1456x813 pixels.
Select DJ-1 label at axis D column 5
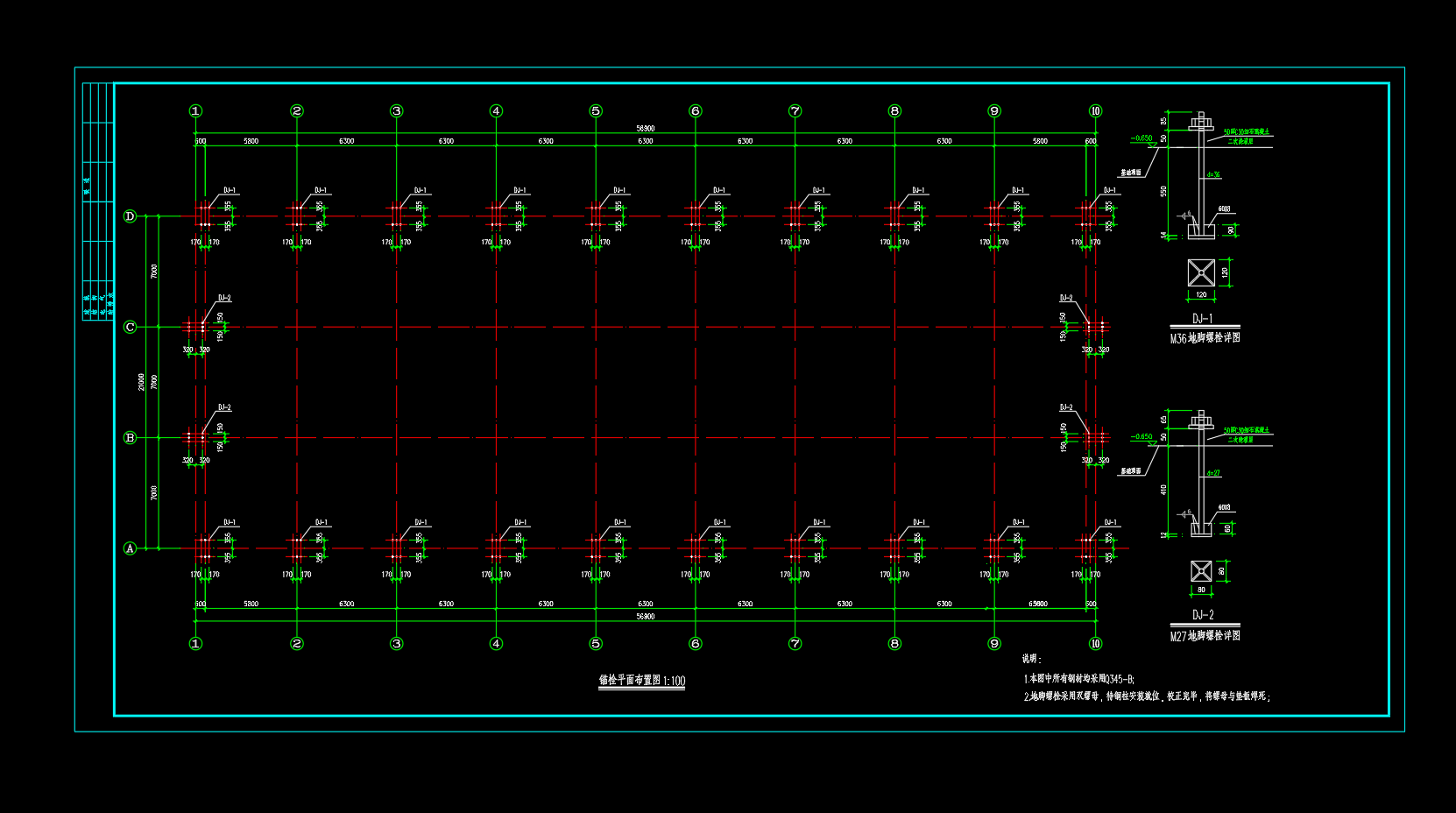click(620, 190)
